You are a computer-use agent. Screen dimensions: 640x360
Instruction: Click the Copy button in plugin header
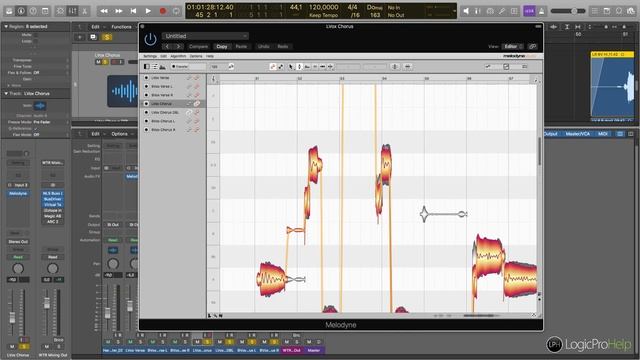222,47
